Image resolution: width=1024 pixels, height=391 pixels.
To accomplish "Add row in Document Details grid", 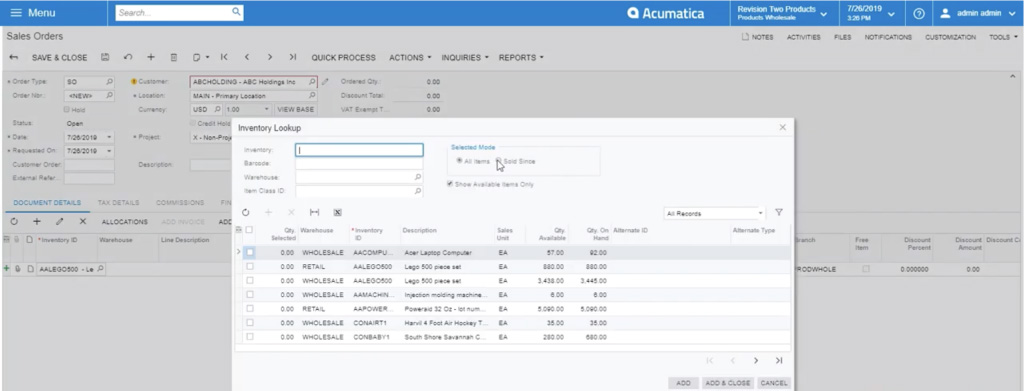I will click(x=37, y=222).
